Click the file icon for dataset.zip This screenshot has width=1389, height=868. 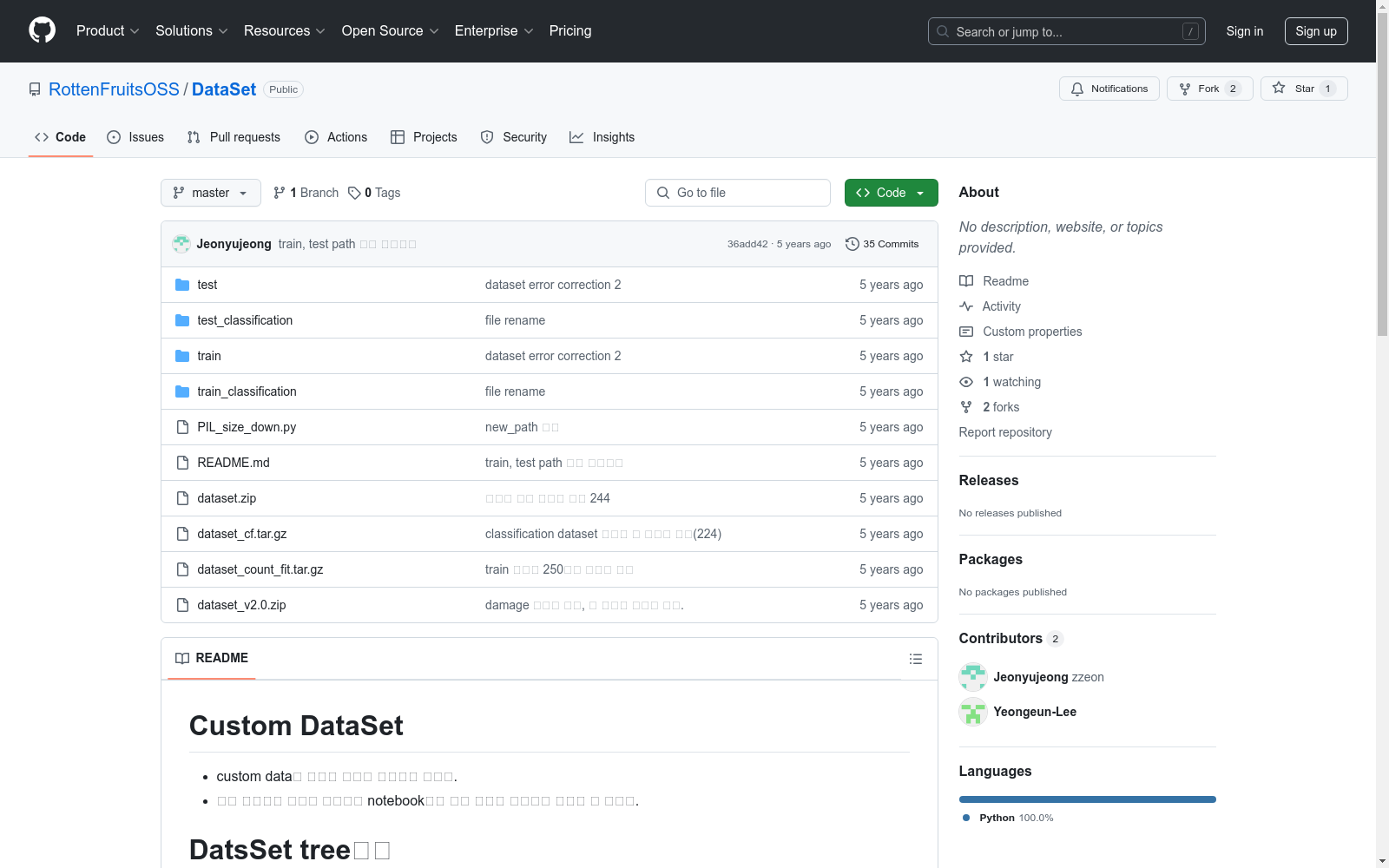click(x=182, y=498)
